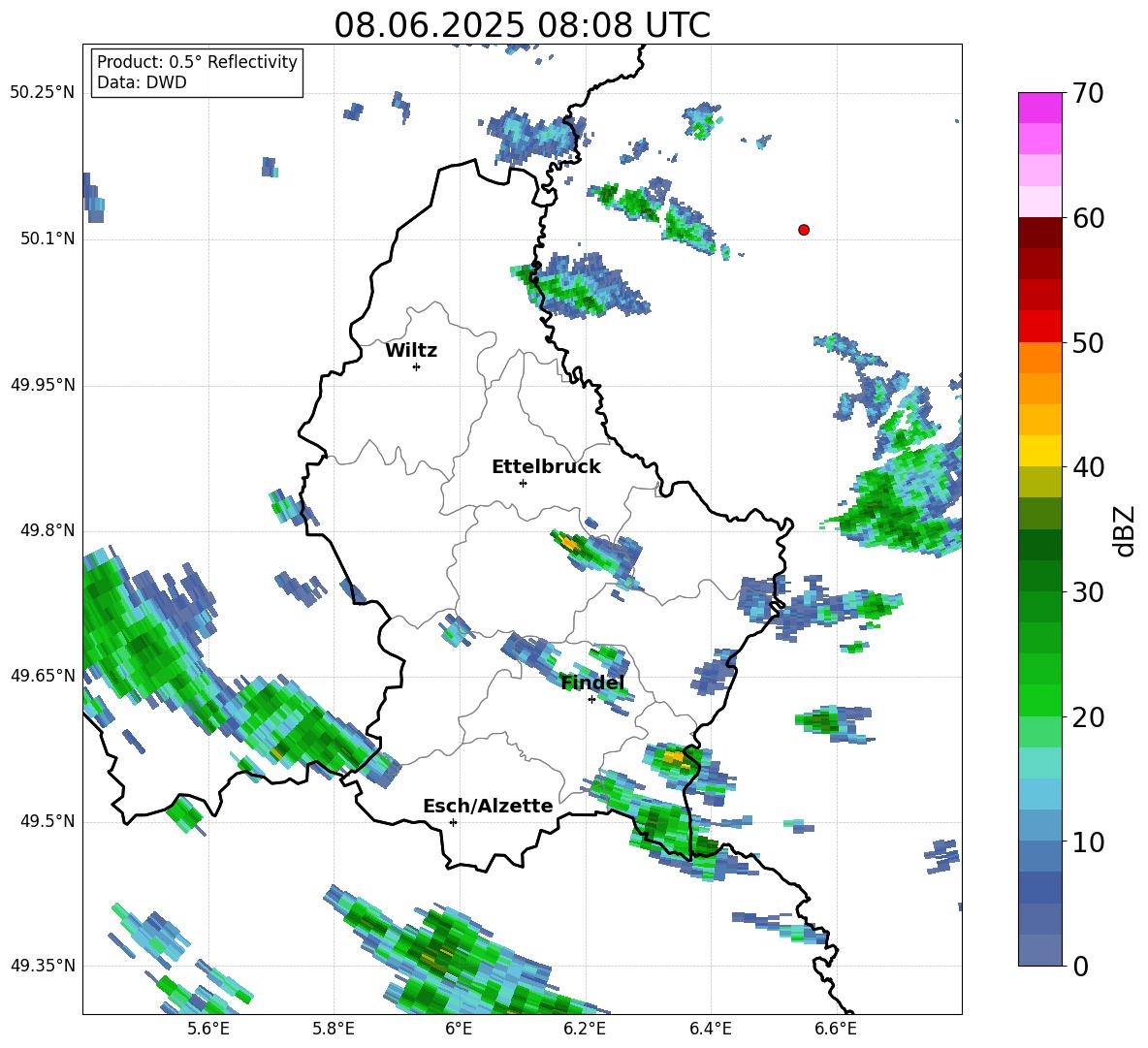Click the Ettelbruck station cross marker
The width and height of the screenshot is (1148, 1048).
click(x=523, y=483)
